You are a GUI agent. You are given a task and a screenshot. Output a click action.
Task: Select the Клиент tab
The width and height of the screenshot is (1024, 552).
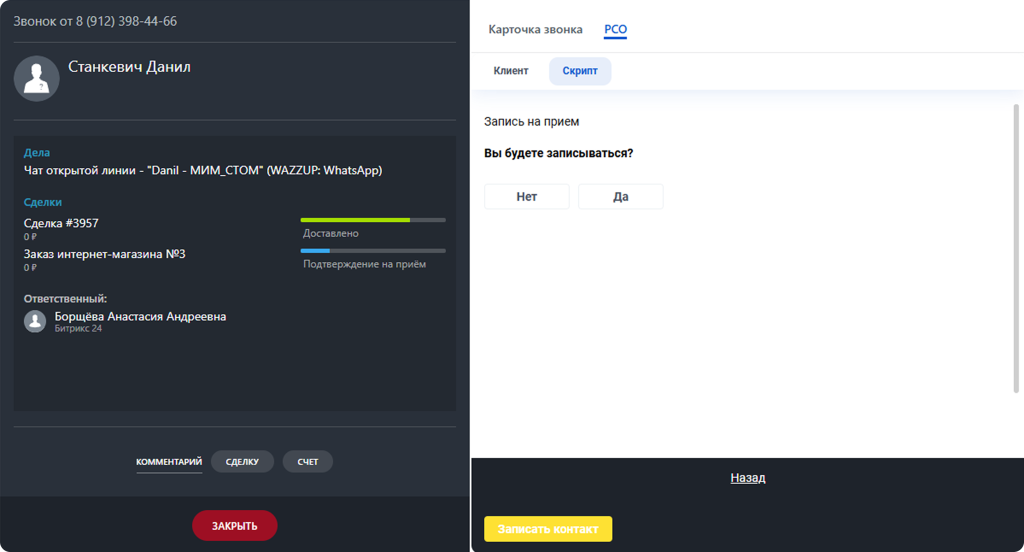[x=511, y=71]
